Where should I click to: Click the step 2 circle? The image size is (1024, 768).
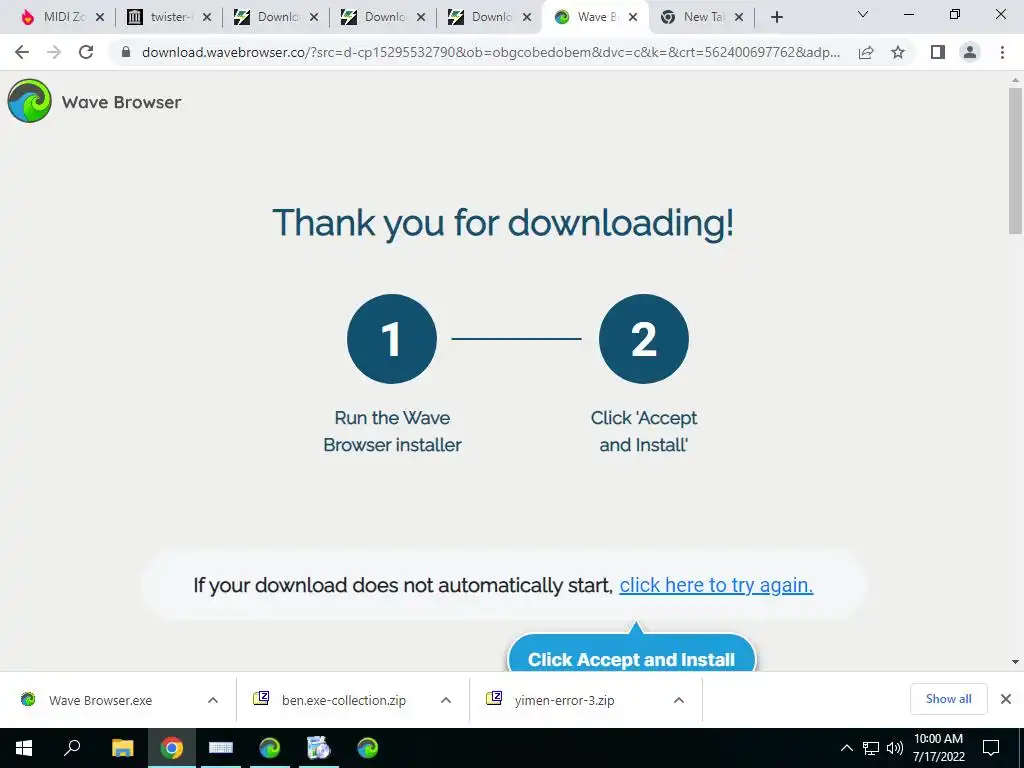coord(644,338)
